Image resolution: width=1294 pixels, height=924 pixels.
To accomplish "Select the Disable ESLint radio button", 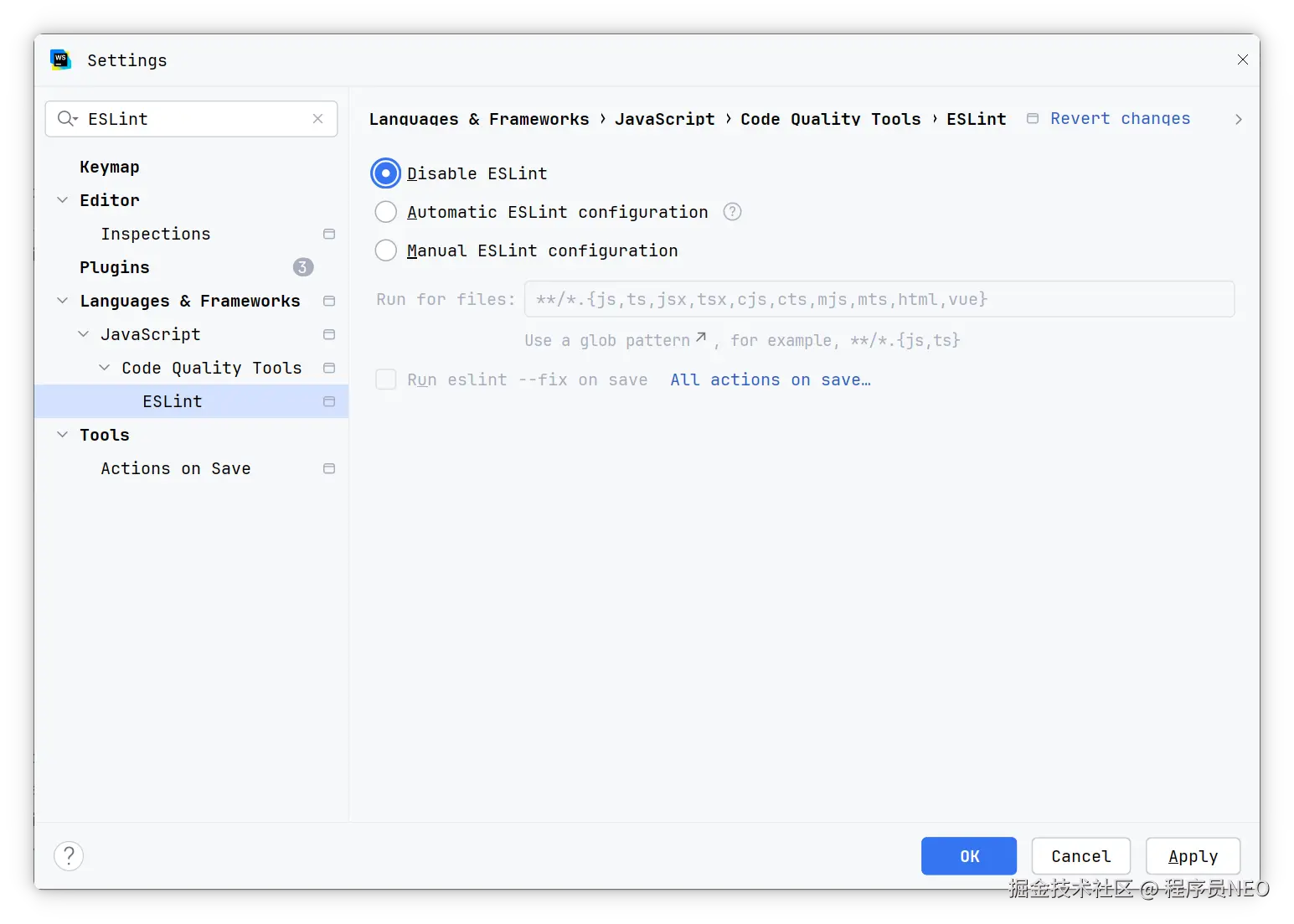I will point(385,173).
